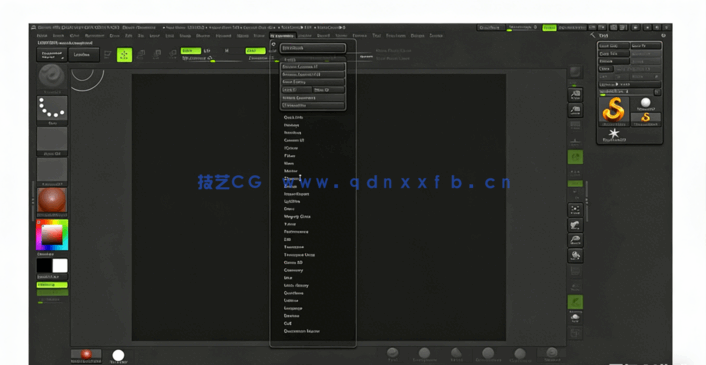Toggle the second green-lit button in the top toolbar
The height and width of the screenshot is (365, 706).
(x=255, y=51)
